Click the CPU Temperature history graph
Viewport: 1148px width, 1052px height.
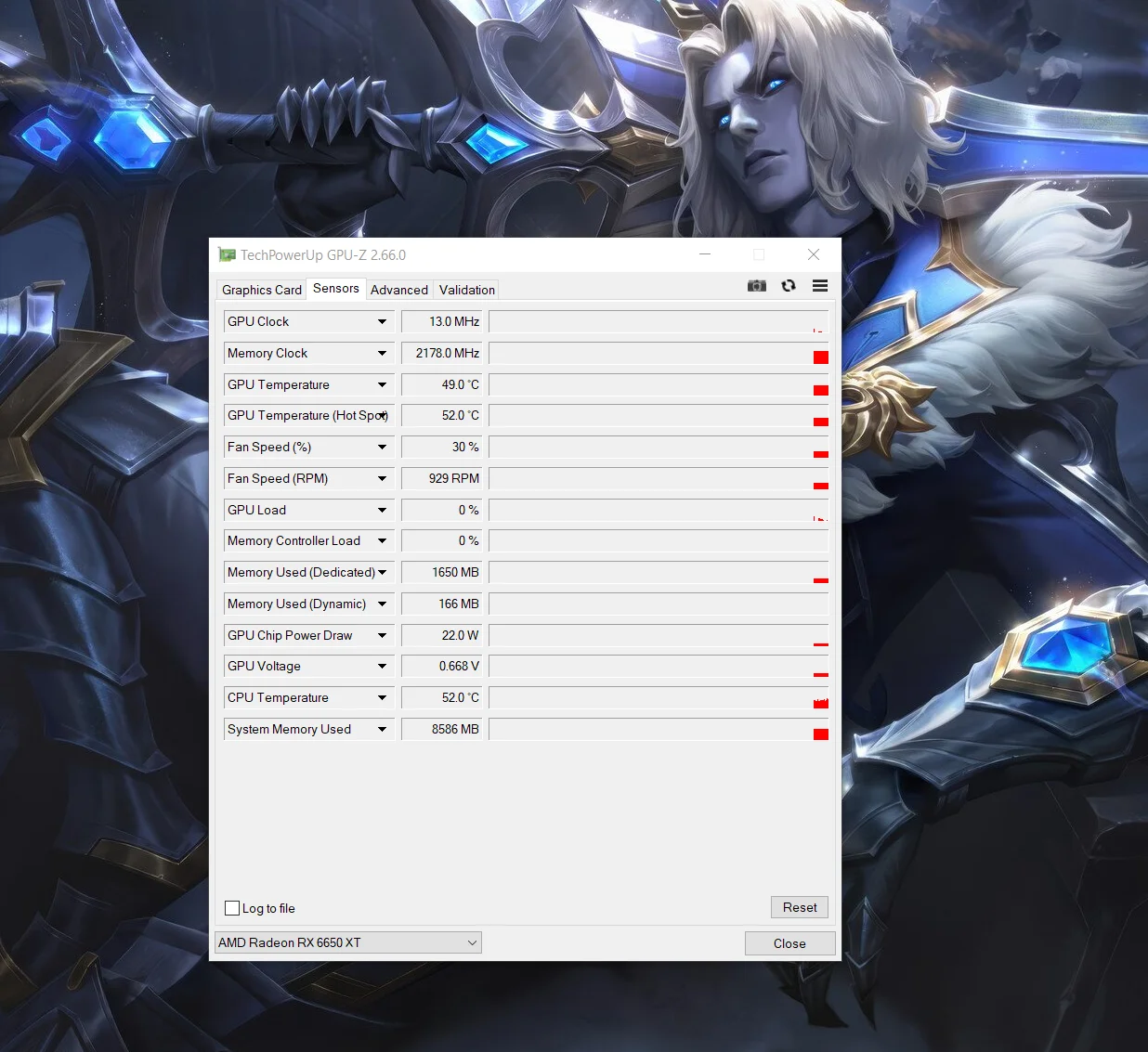pyautogui.click(x=659, y=697)
